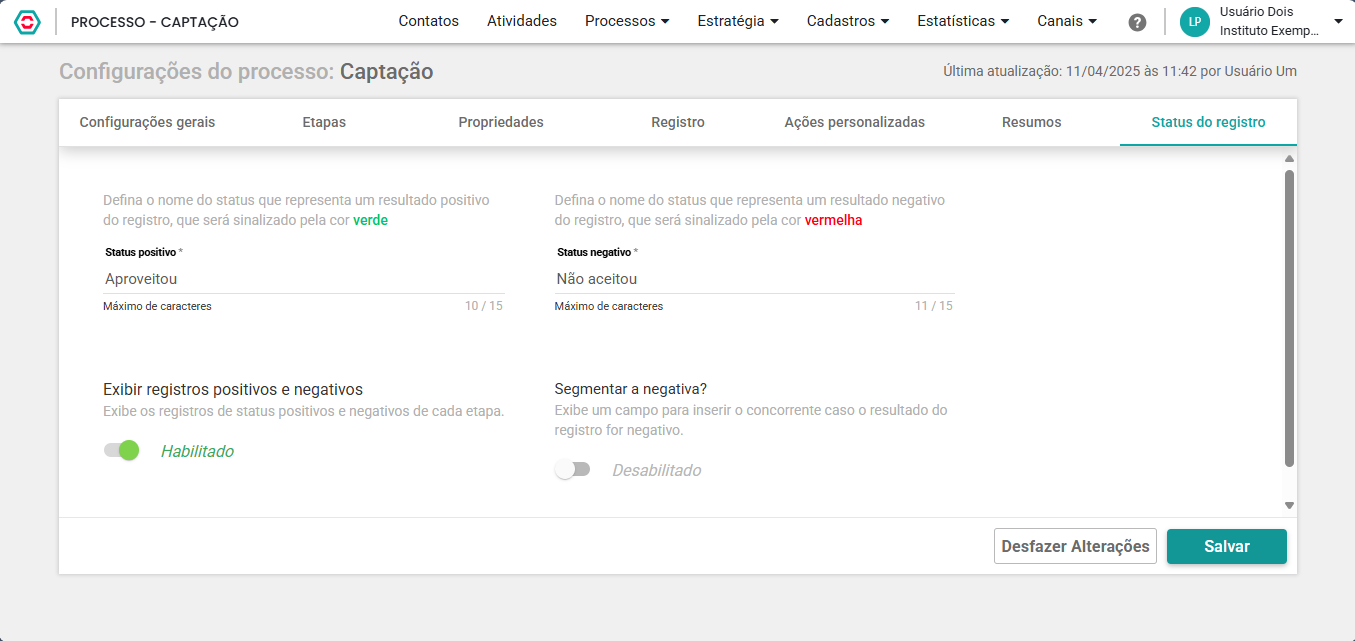Expand the Processos dropdown menu
The width and height of the screenshot is (1355, 641).
tap(627, 21)
